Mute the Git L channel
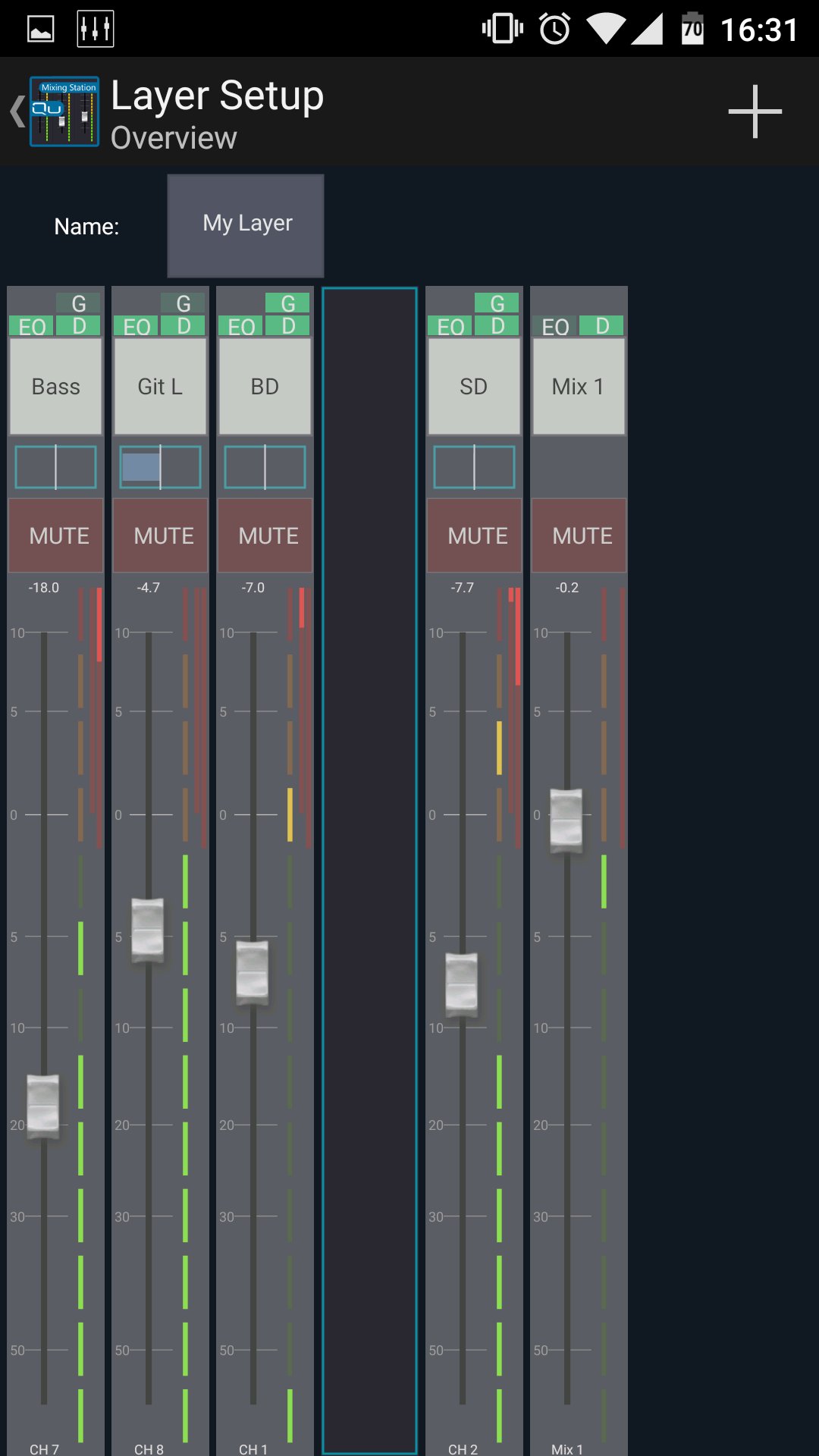 pyautogui.click(x=161, y=535)
